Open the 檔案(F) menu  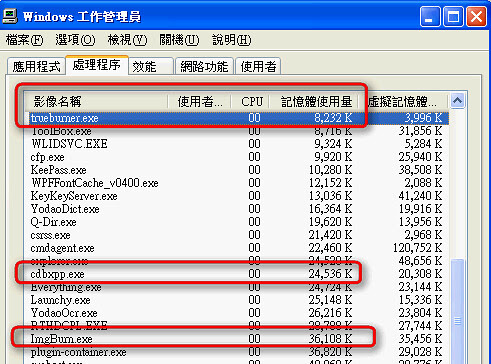click(x=24, y=40)
